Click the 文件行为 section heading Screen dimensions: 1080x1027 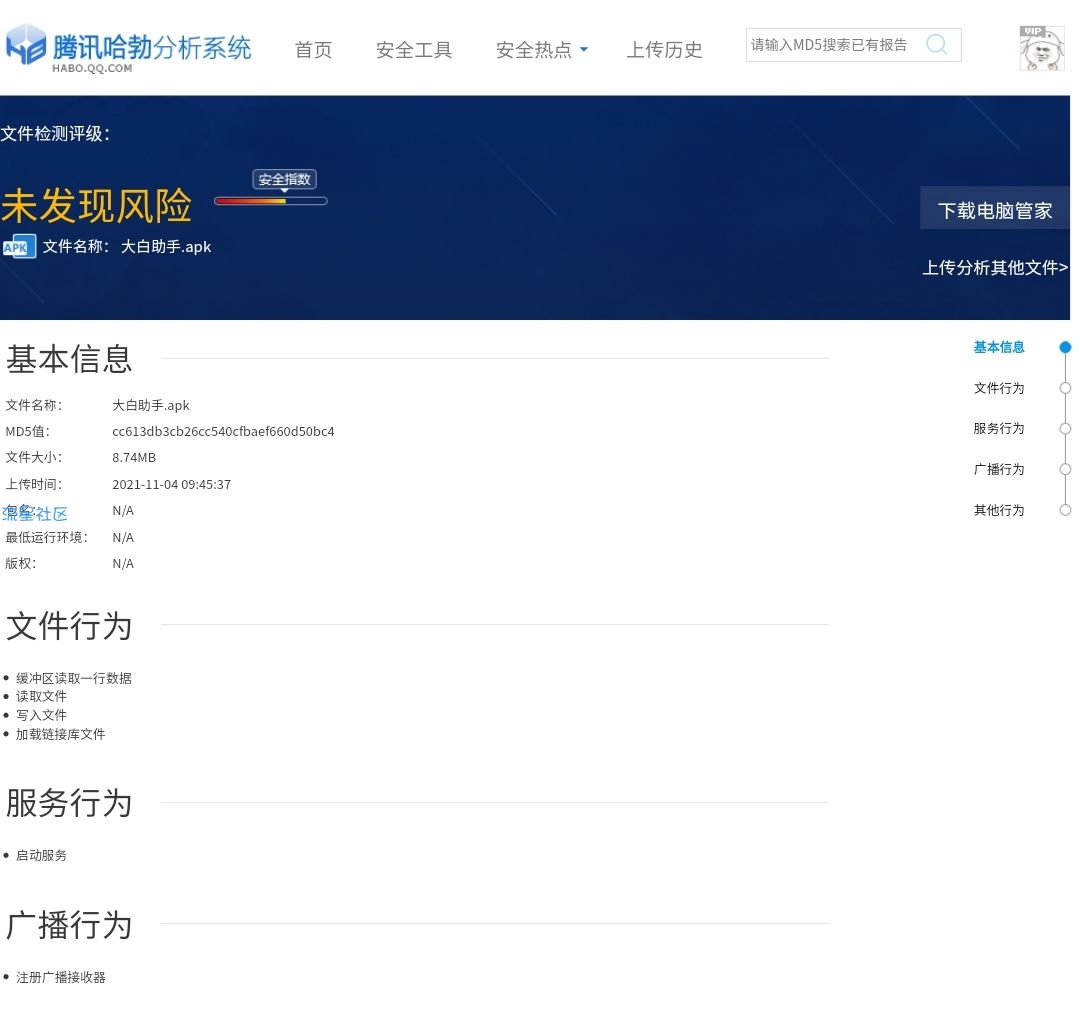(69, 625)
